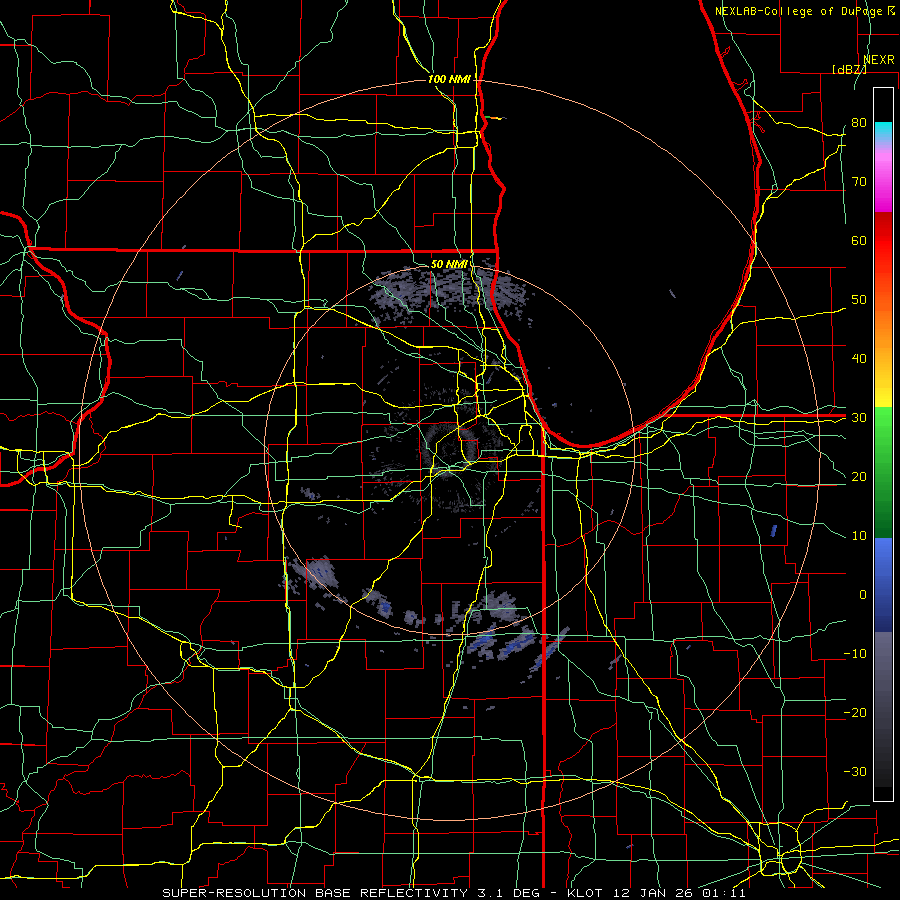
Task: Click the 100 NMI range ring label
Action: [449, 79]
